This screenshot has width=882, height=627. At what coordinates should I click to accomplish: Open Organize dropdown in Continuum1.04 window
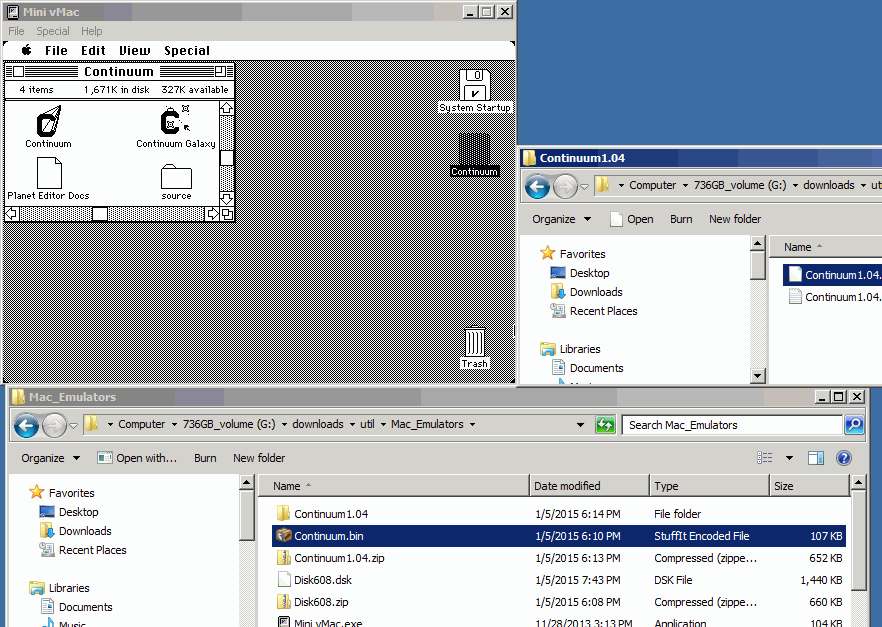coord(561,219)
